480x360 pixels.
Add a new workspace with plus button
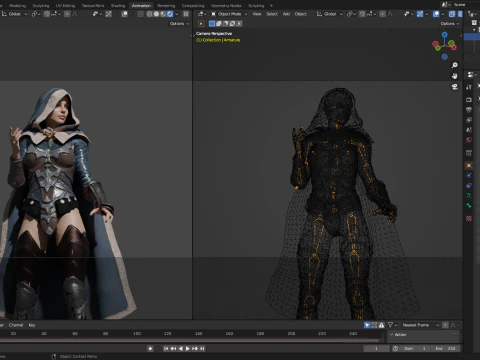[x=271, y=6]
